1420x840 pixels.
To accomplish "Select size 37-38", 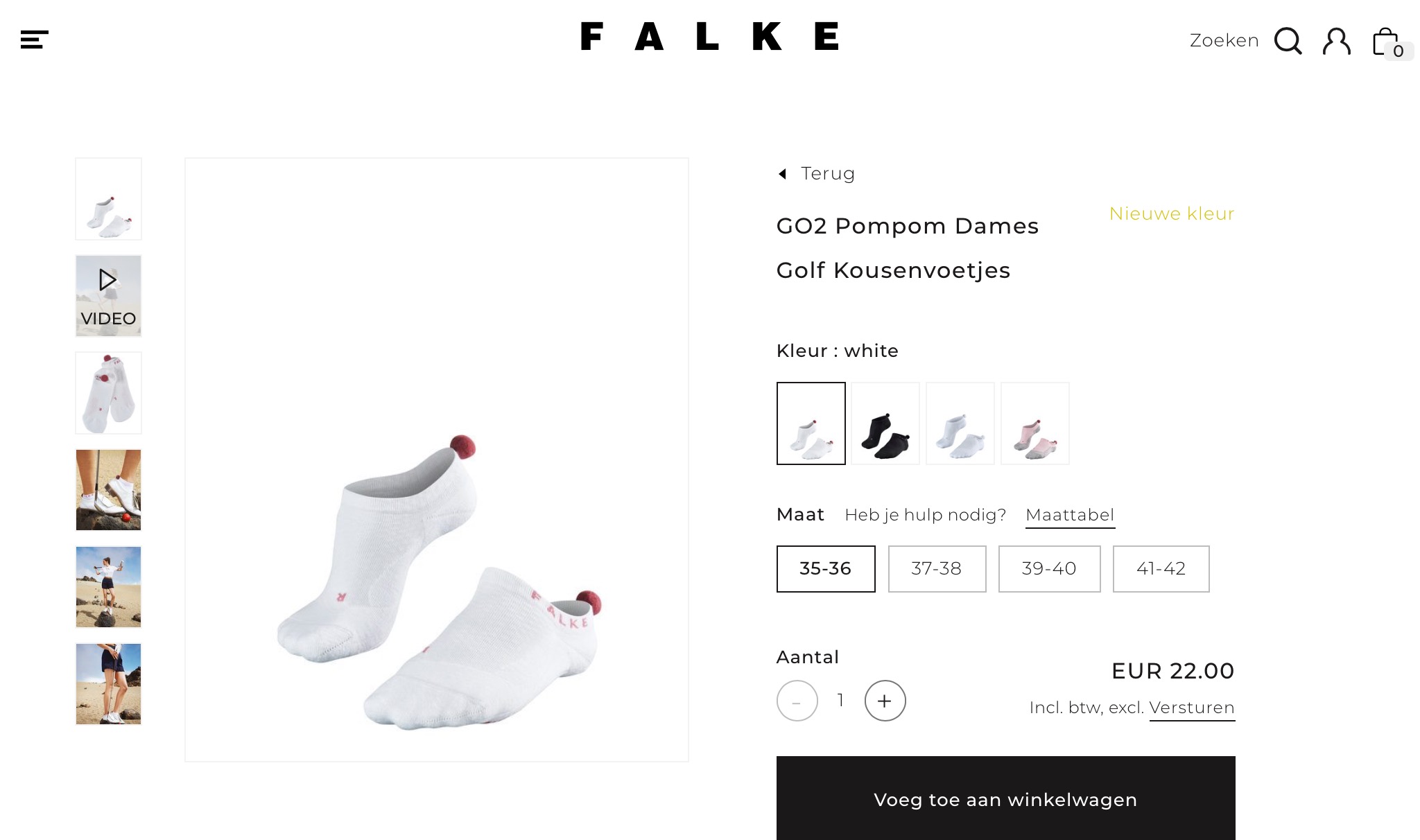I will [x=937, y=569].
